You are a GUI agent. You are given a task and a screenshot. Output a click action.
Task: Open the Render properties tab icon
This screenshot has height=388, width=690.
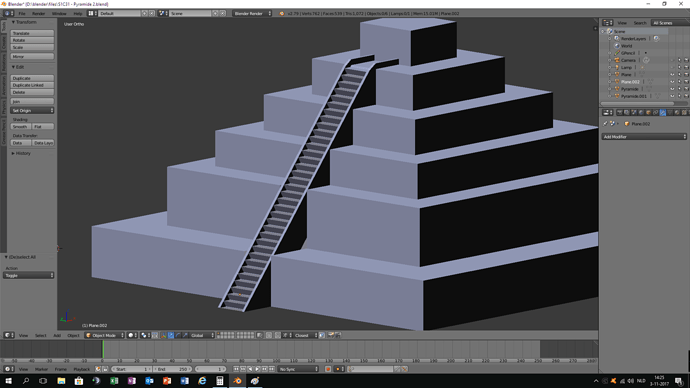click(620, 113)
